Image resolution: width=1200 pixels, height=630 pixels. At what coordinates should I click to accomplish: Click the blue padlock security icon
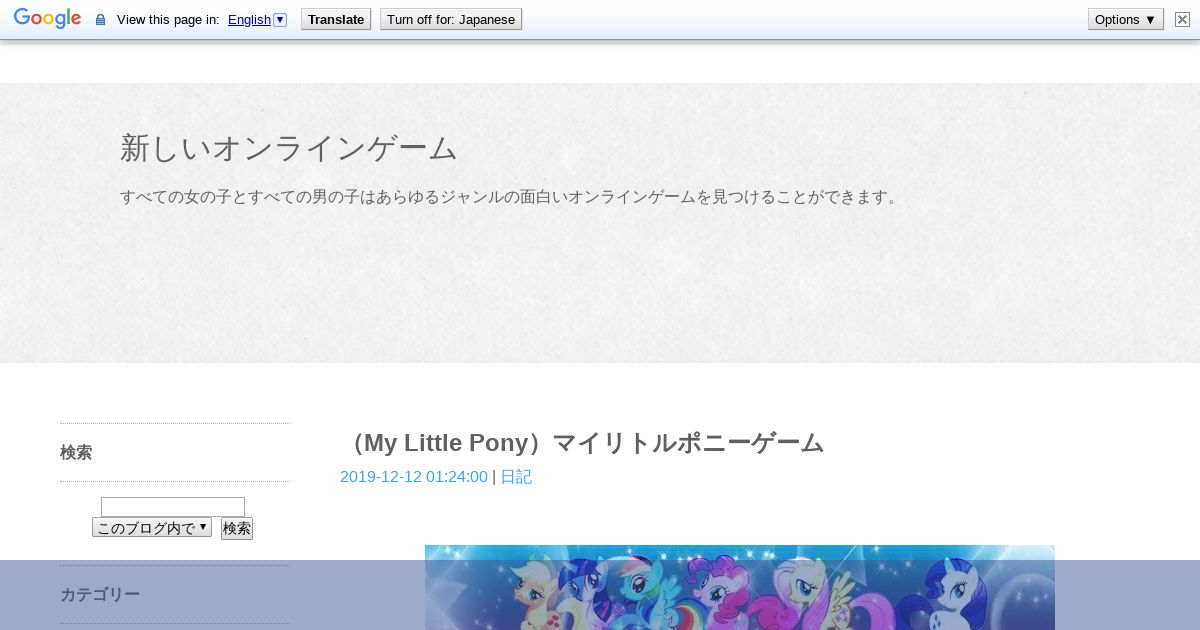[100, 20]
